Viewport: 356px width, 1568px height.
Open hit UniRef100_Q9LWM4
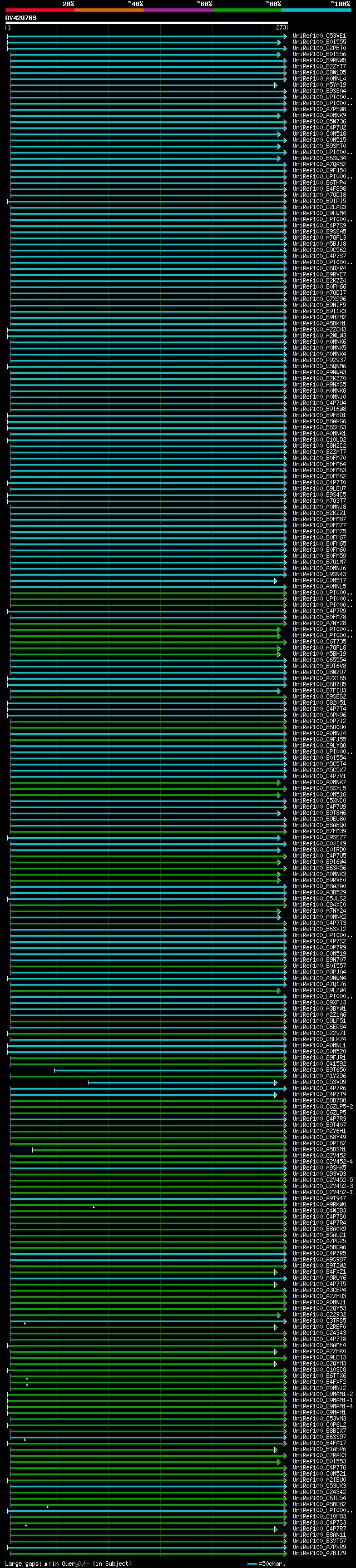[319, 214]
